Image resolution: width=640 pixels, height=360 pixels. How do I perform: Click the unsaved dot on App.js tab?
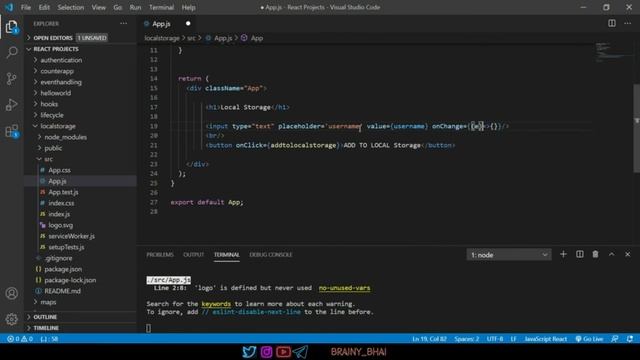188,24
